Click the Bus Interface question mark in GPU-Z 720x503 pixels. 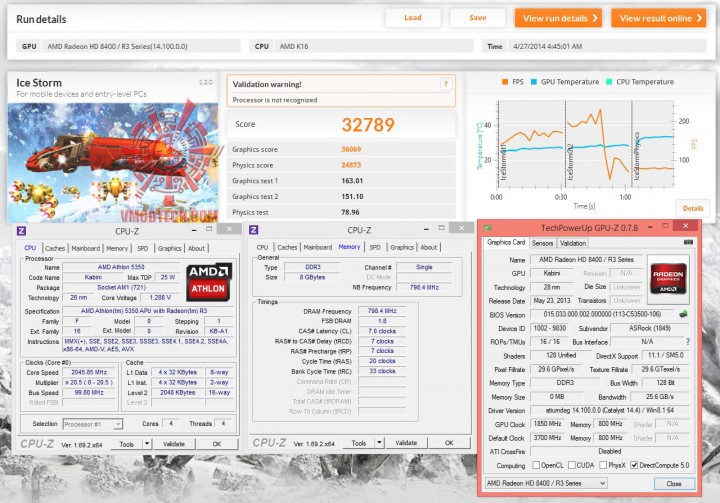[688, 342]
